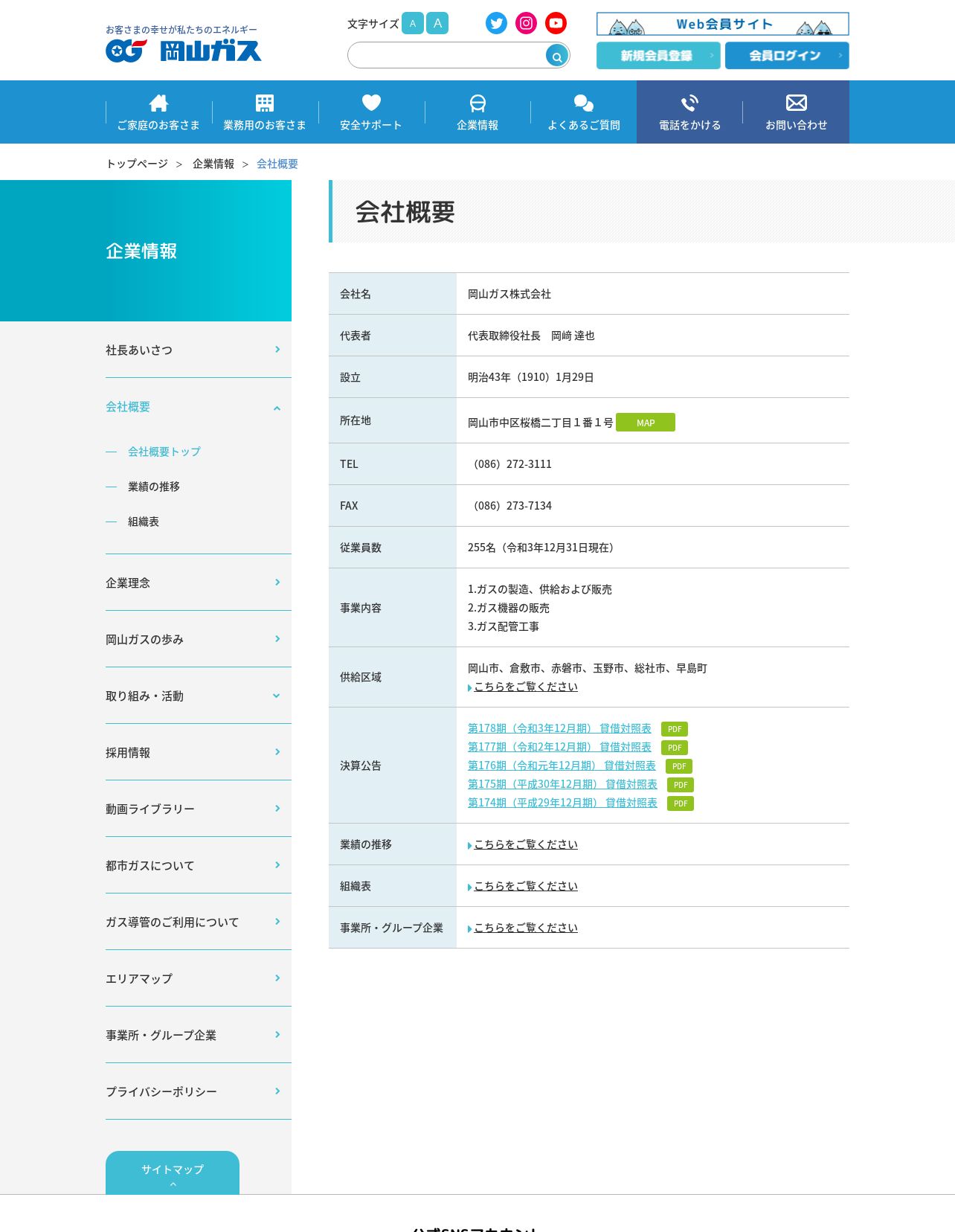Click PDF badge for 第178期 balance sheet
The image size is (955, 1232).
pyautogui.click(x=675, y=729)
